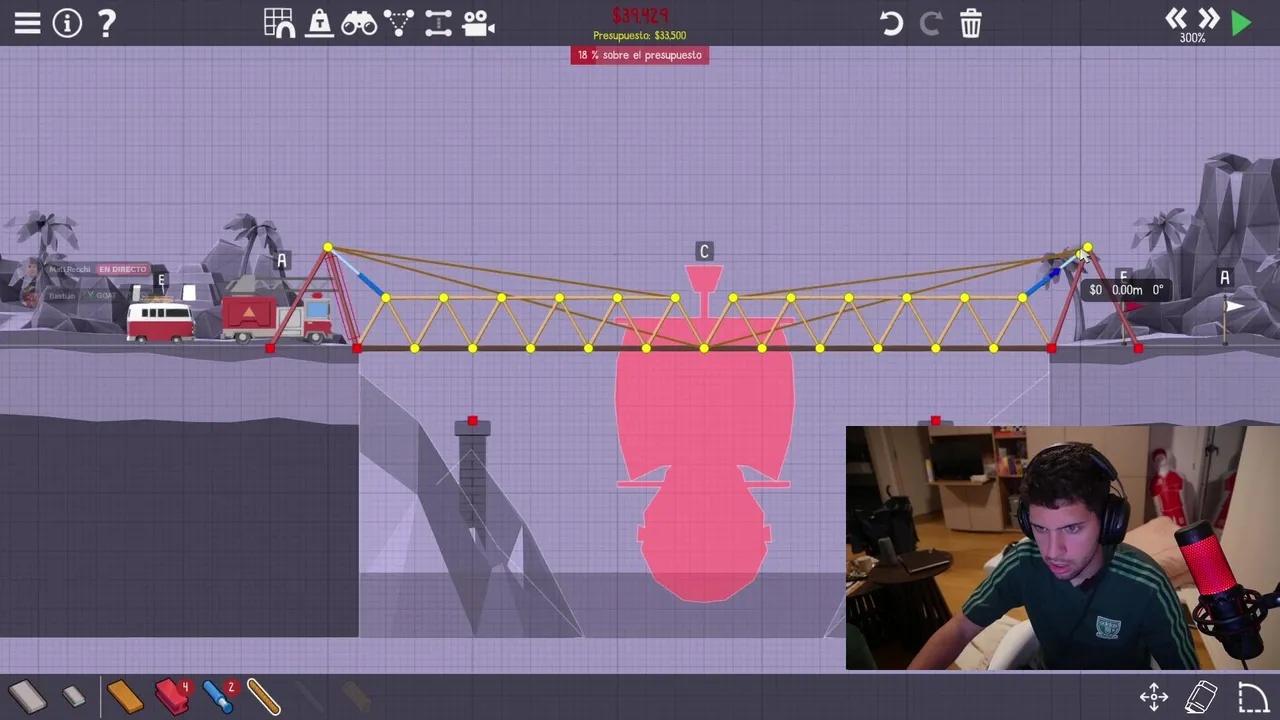
Task: Select the triangle tracing tool
Action: point(399,22)
